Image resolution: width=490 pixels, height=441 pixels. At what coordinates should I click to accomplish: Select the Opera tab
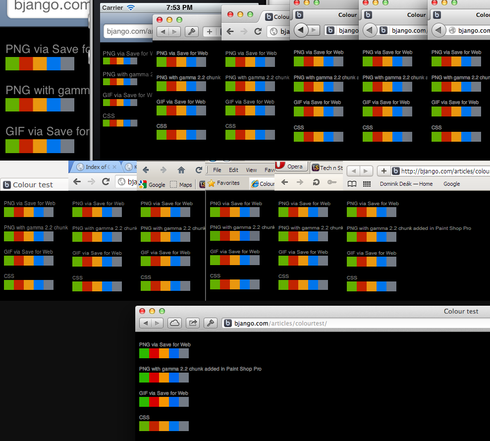tap(291, 166)
